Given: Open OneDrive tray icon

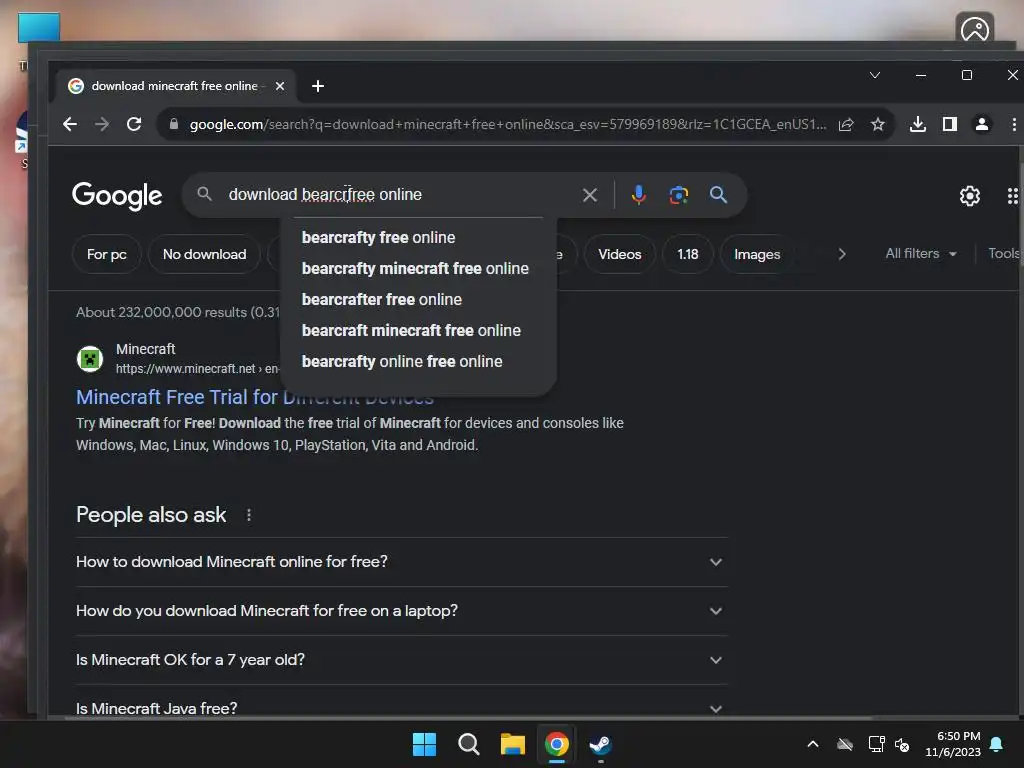Looking at the screenshot, I should pyautogui.click(x=845, y=744).
